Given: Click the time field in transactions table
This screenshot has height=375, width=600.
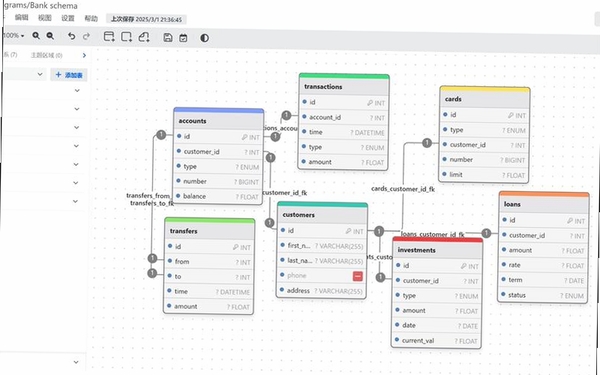Looking at the screenshot, I should [x=343, y=132].
